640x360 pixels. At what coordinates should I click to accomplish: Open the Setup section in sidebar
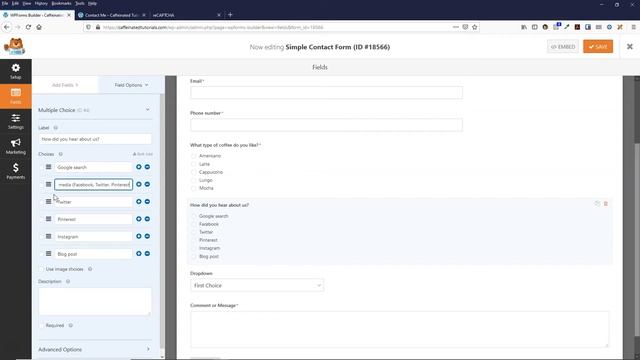coord(16,71)
